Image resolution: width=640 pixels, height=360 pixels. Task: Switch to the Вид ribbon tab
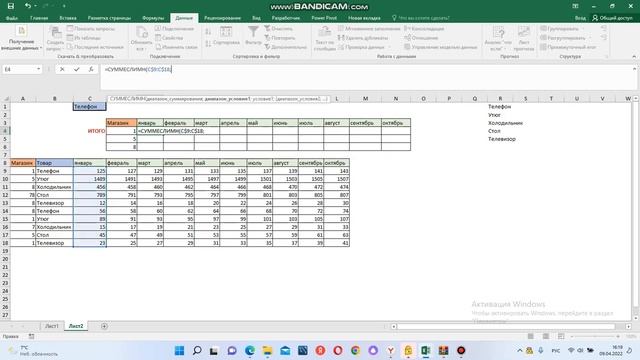[x=256, y=18]
